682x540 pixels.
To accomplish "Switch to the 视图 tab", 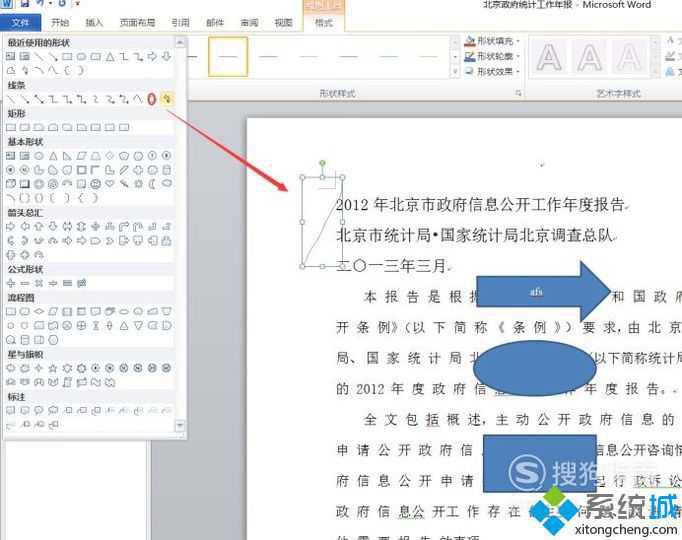I will (284, 23).
